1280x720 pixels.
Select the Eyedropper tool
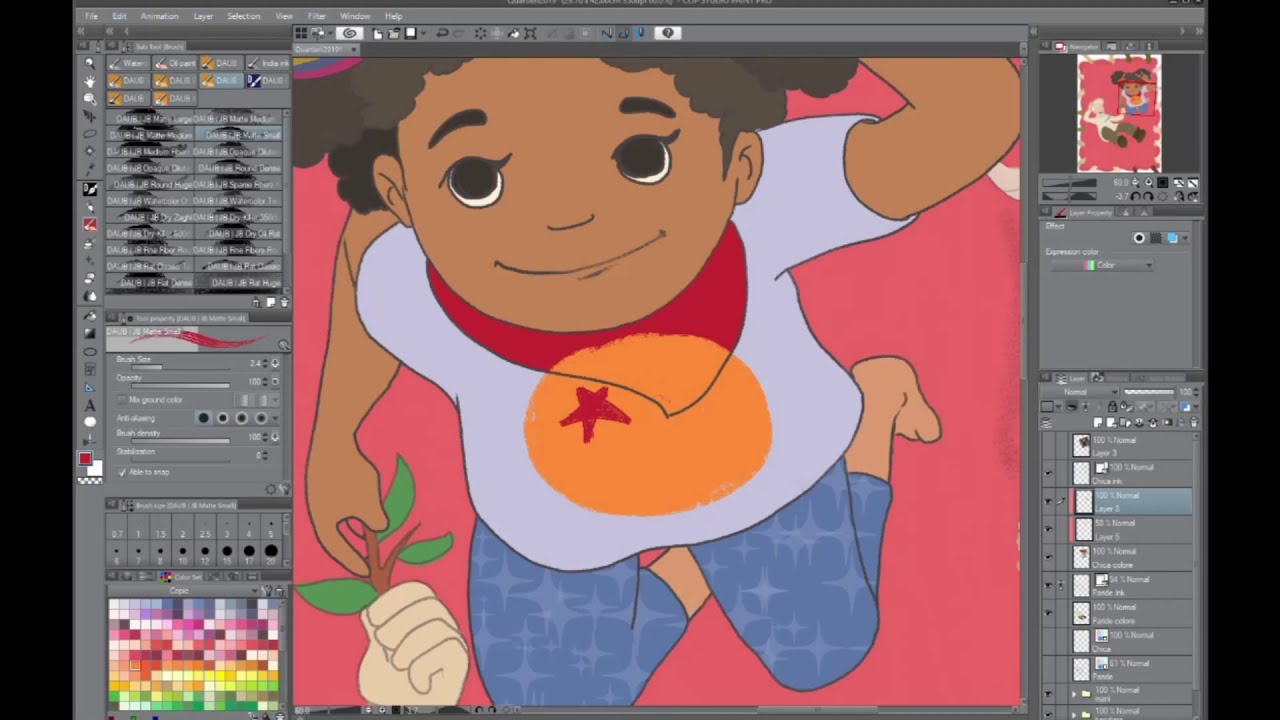tap(90, 170)
